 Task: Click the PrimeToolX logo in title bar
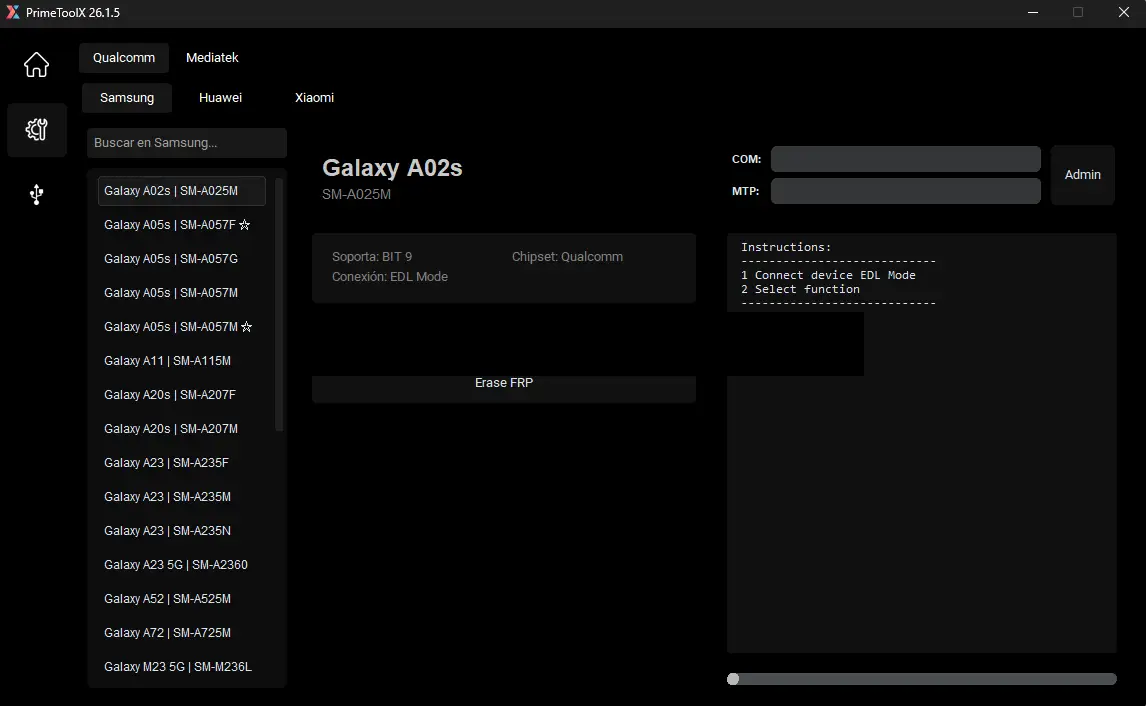click(x=12, y=12)
